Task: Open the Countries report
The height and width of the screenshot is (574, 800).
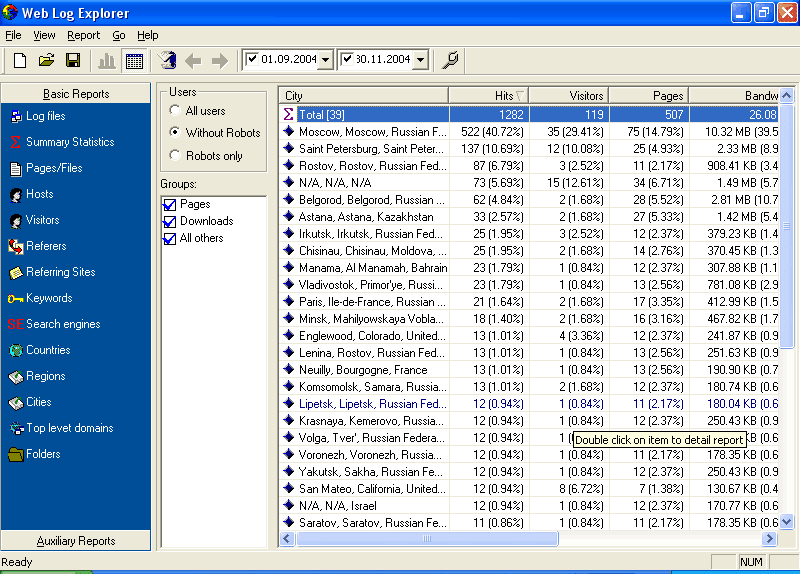Action: point(40,350)
